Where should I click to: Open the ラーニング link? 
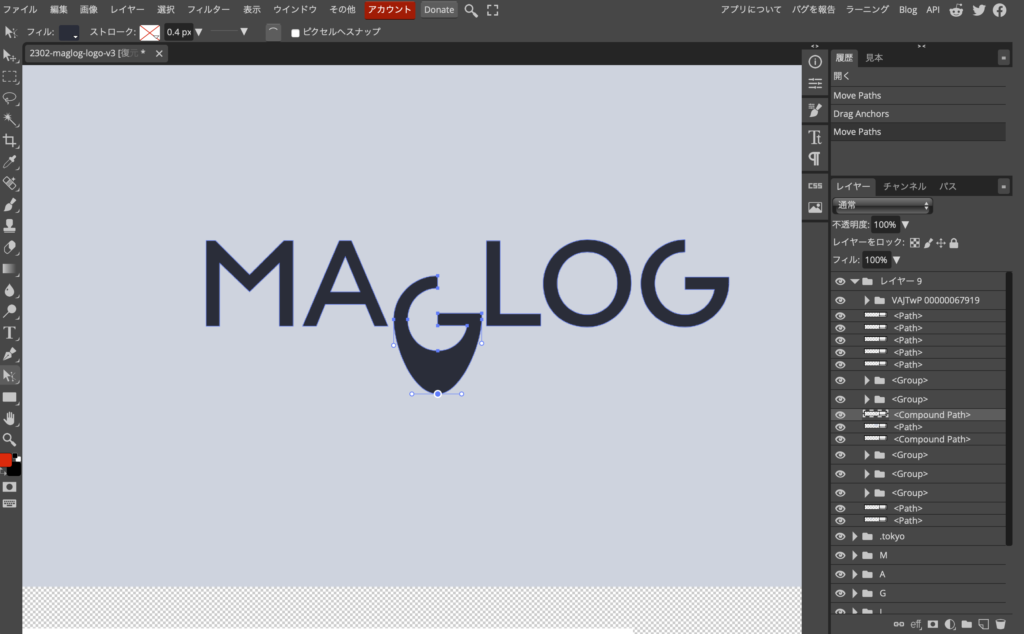867,10
